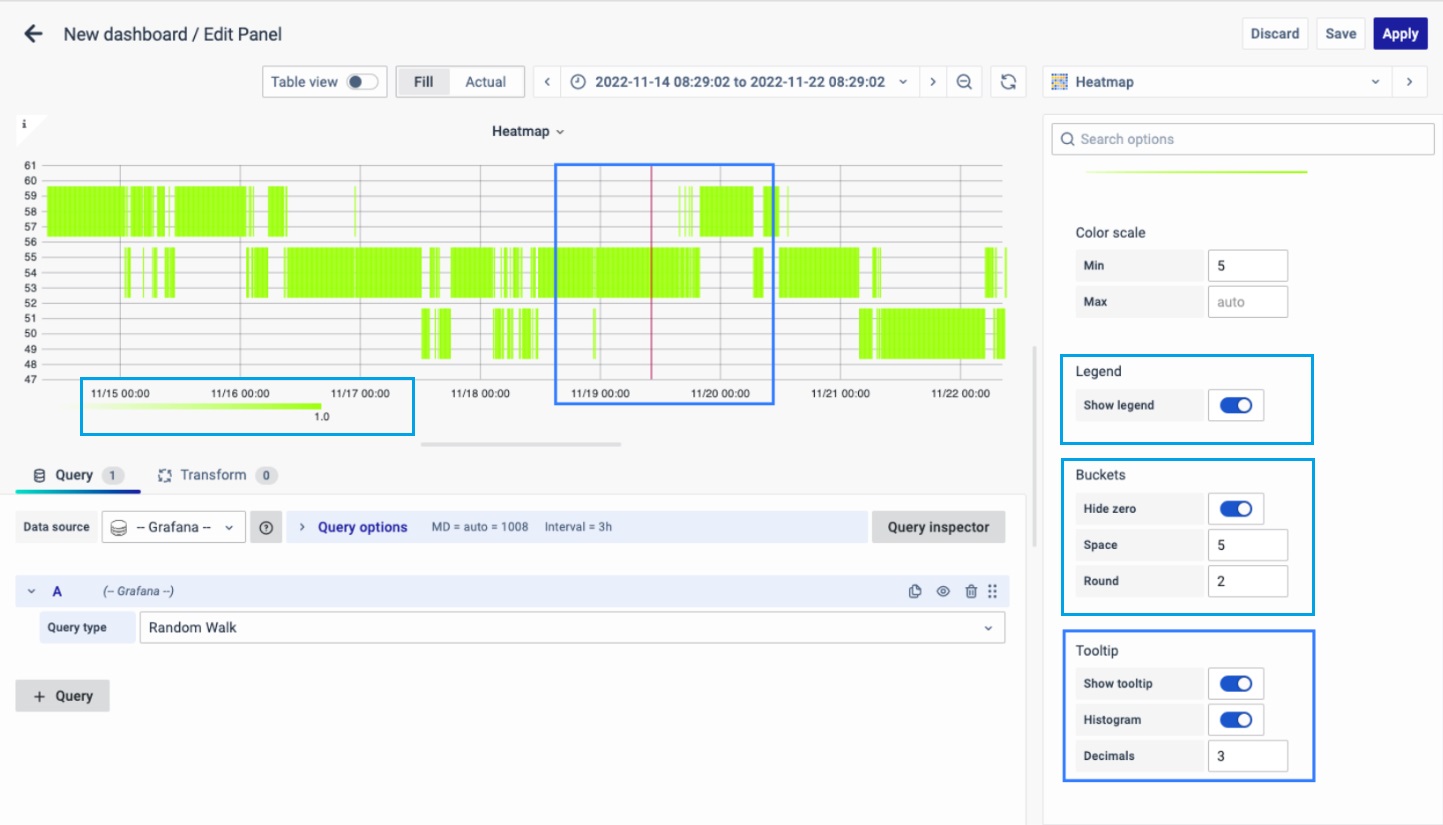Click the Apply button
This screenshot has width=1443, height=825.
(x=1400, y=34)
